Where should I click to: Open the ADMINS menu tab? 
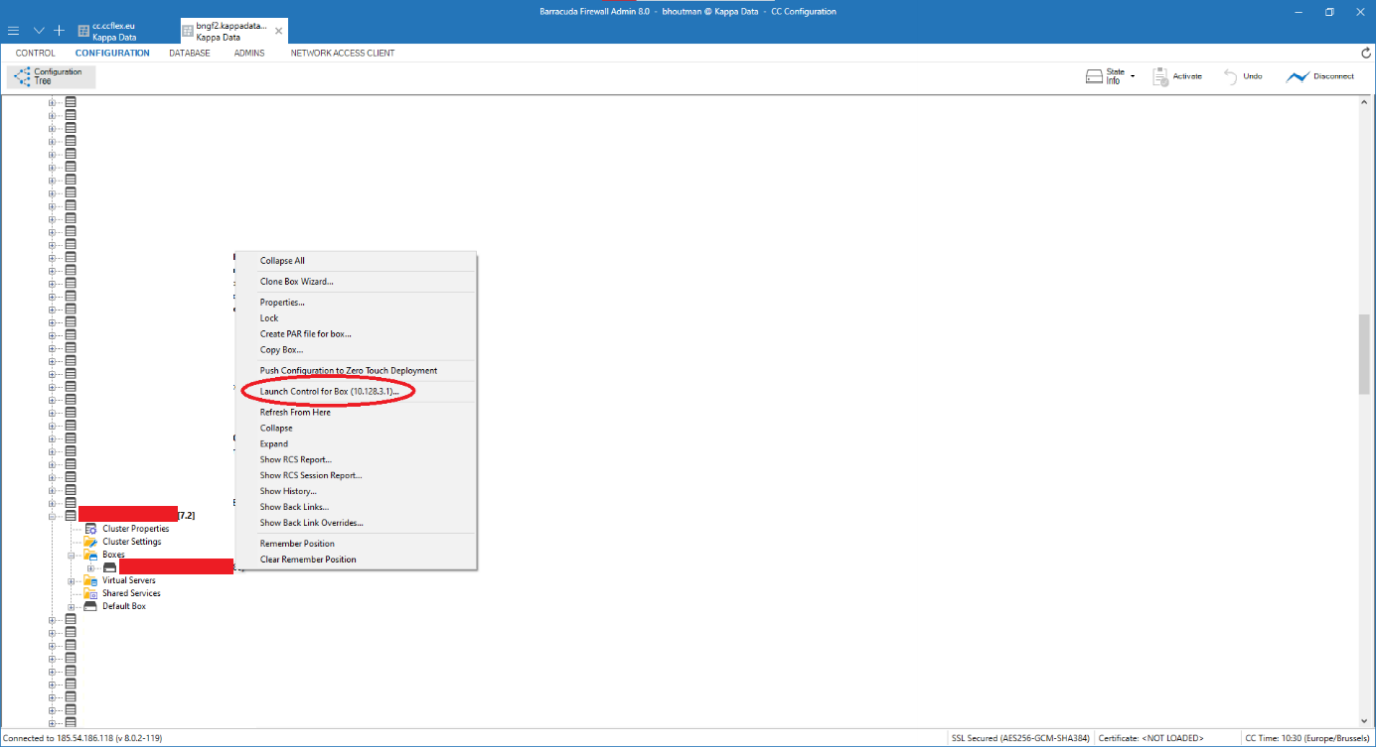coord(249,53)
